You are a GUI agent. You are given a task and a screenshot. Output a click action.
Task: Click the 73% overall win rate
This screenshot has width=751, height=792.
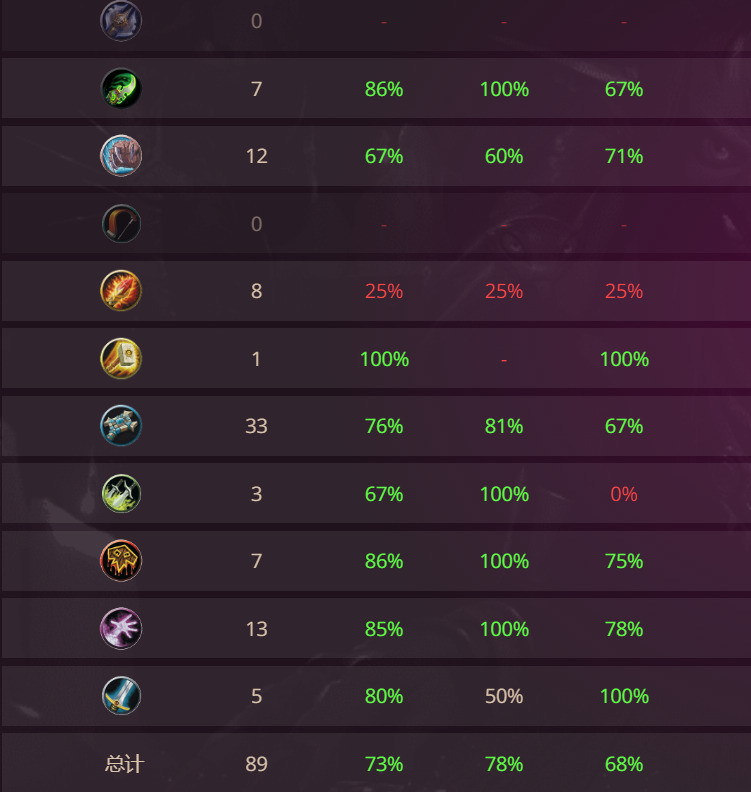tap(384, 764)
